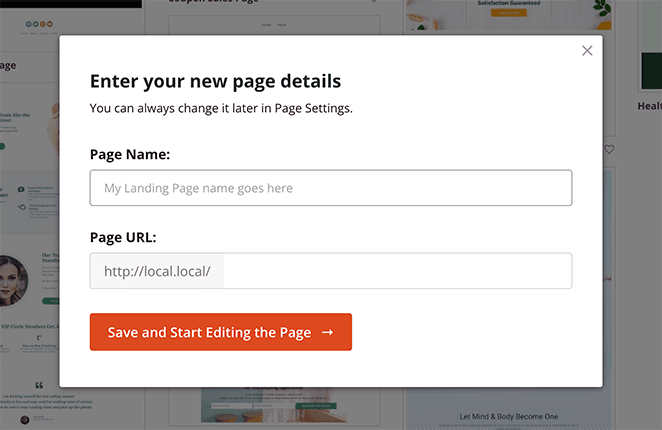662x430 pixels.
Task: Click the Page URL label
Action: point(123,238)
